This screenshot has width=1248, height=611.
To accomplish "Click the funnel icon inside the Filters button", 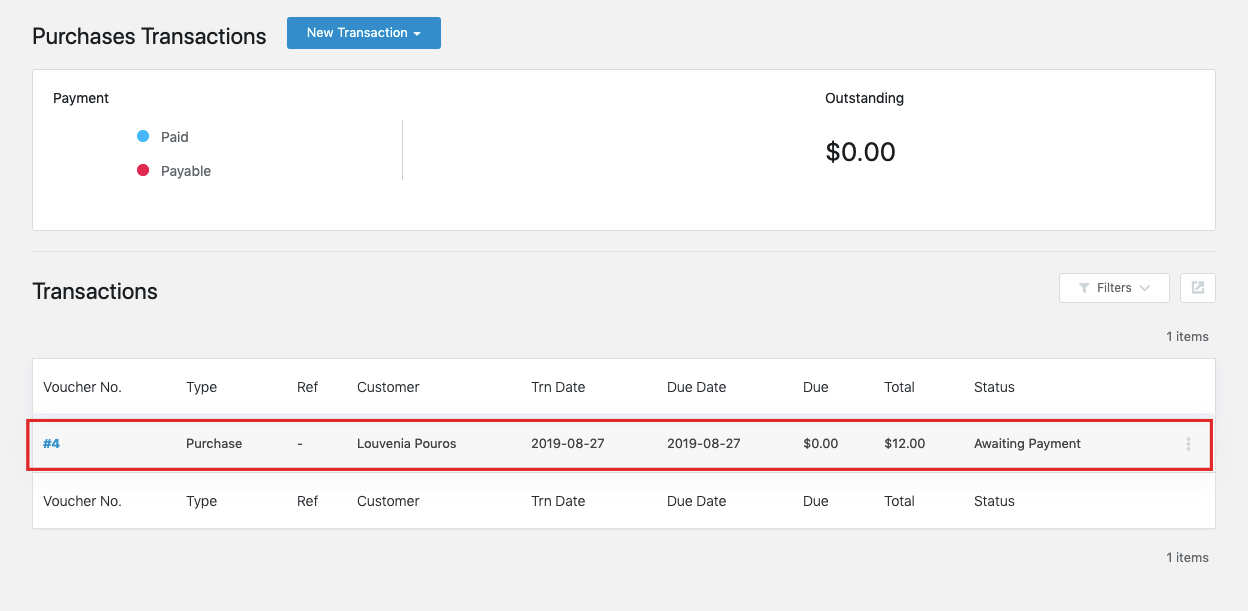I will [1087, 288].
